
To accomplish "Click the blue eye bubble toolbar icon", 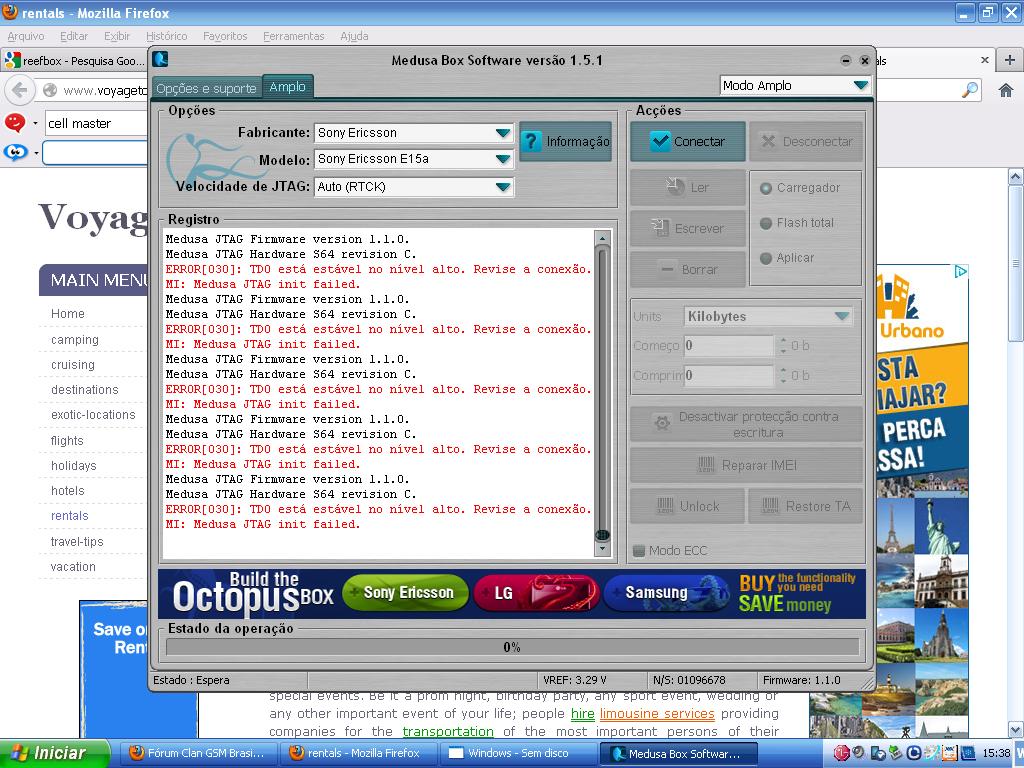I will [15, 153].
